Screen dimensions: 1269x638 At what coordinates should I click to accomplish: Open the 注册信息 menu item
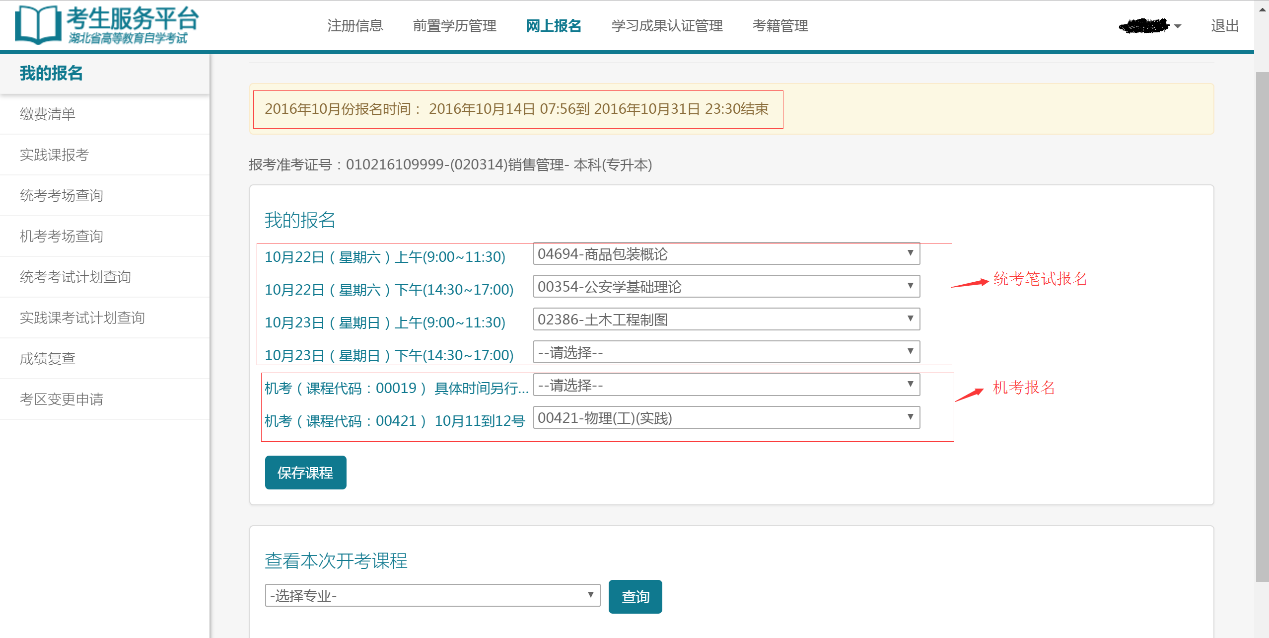(x=355, y=26)
